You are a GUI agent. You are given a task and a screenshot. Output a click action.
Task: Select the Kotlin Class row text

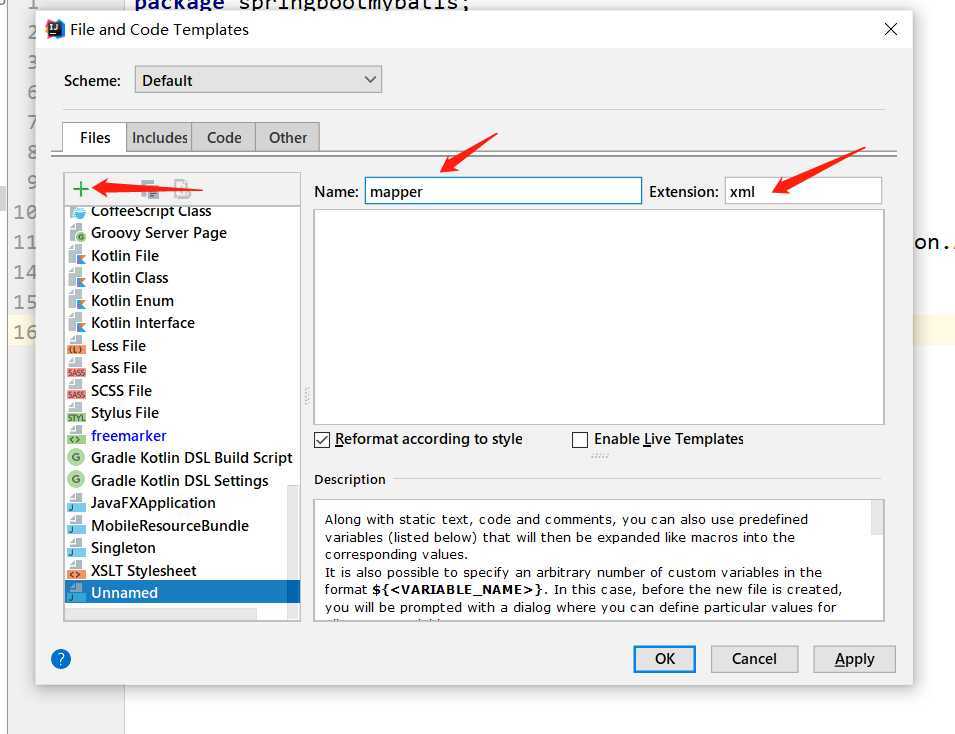tap(129, 278)
